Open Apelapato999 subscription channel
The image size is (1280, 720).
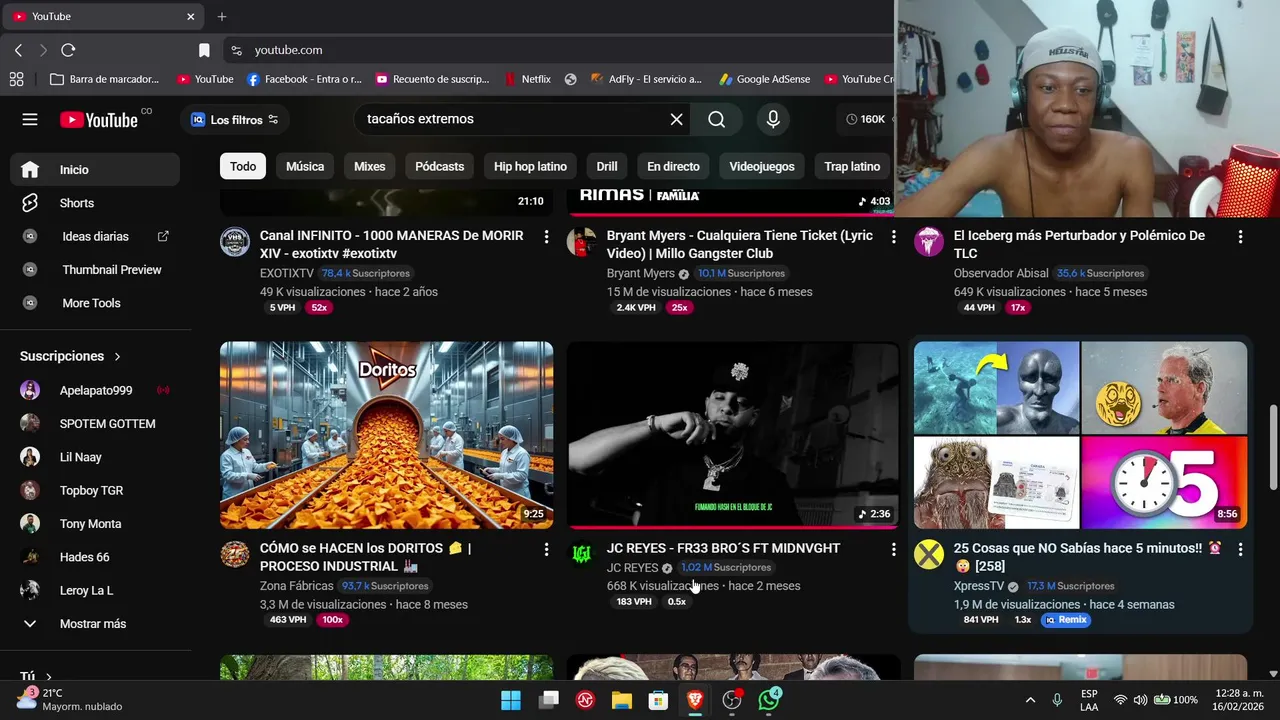[95, 390]
